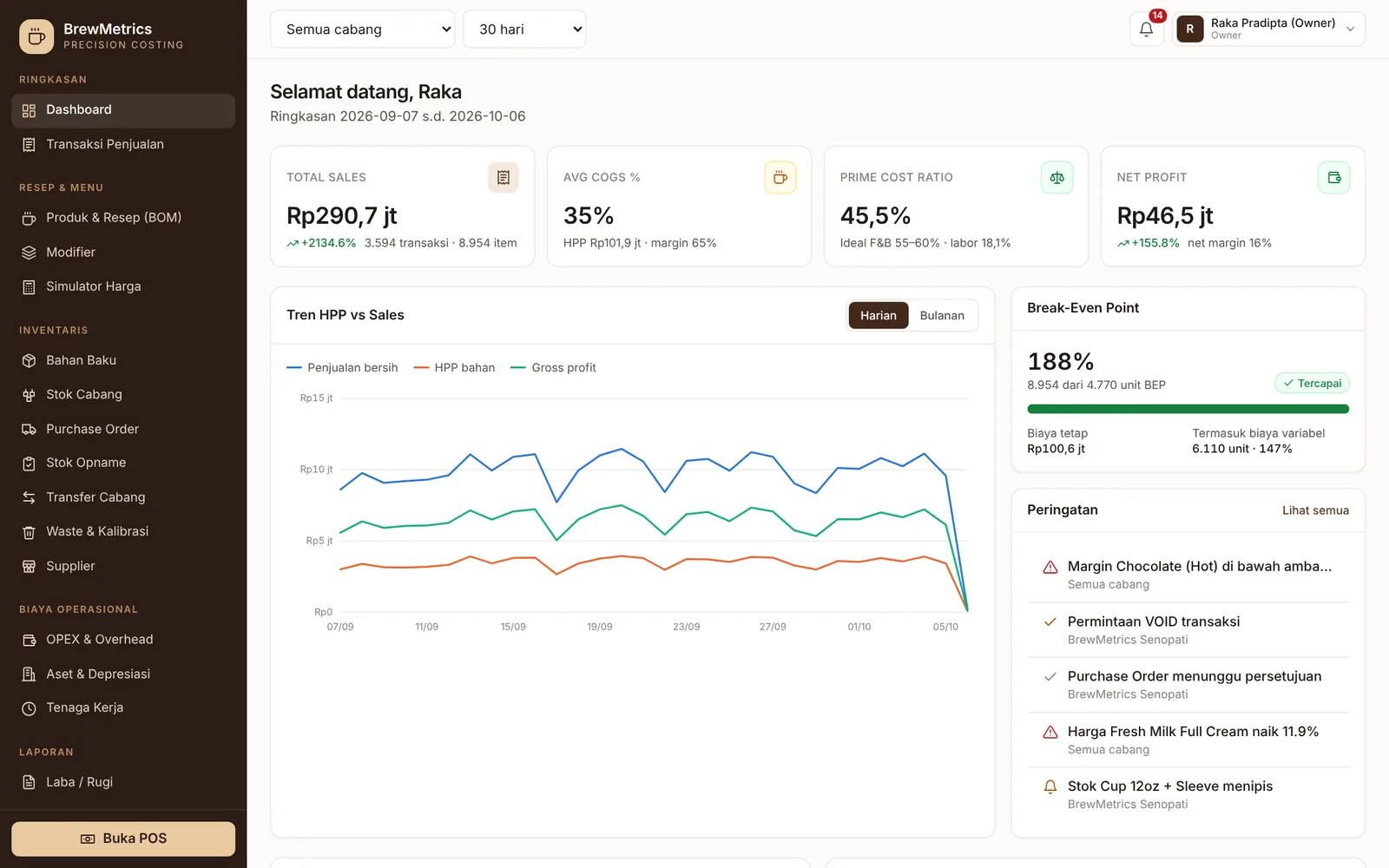Click the Tenaga Kerja clock icon
The image size is (1389, 868).
tap(29, 708)
